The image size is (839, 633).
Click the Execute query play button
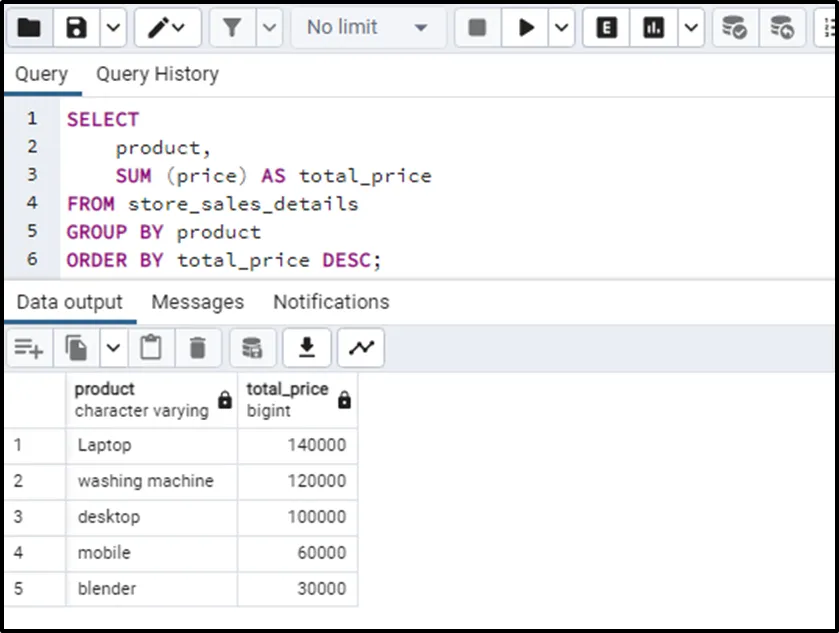click(526, 27)
